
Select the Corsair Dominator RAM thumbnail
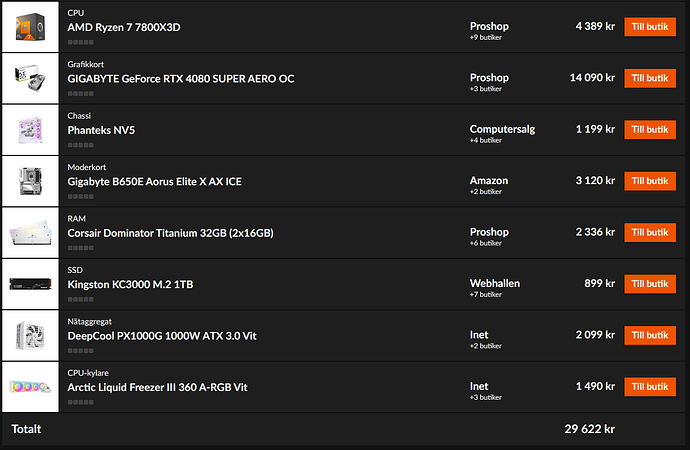[x=30, y=233]
